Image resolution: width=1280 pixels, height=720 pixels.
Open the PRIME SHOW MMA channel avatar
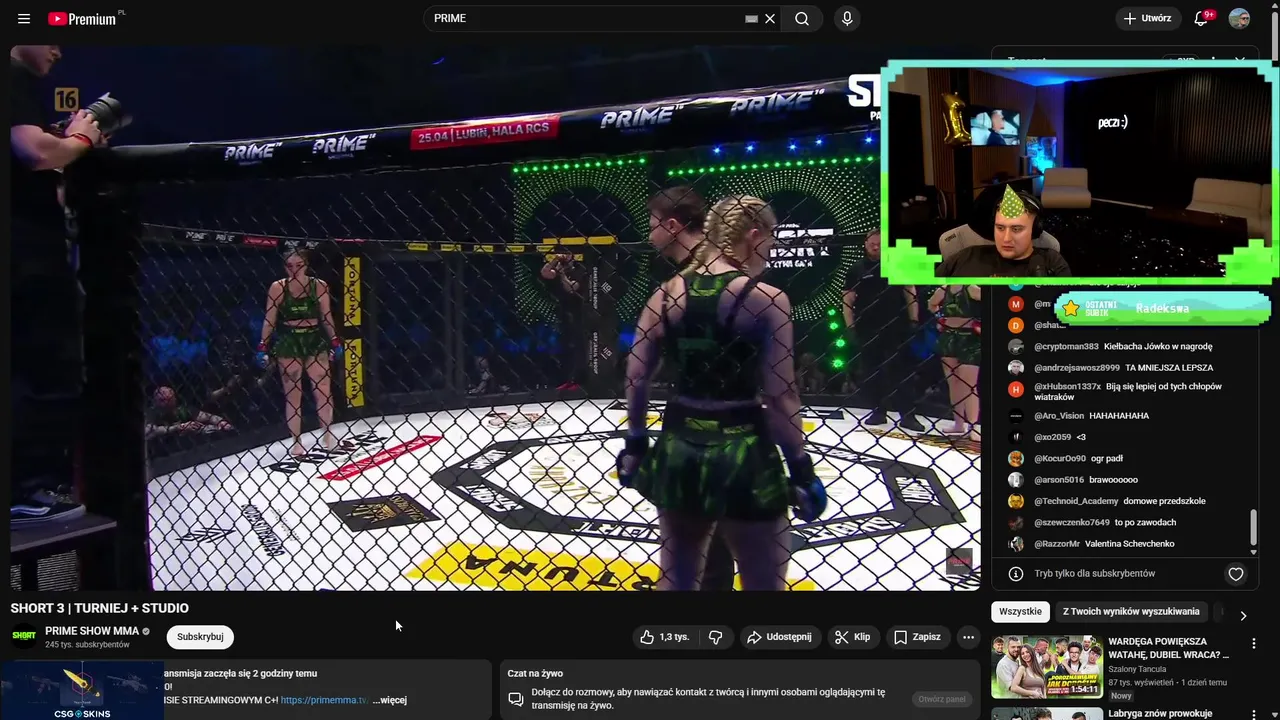click(x=24, y=637)
